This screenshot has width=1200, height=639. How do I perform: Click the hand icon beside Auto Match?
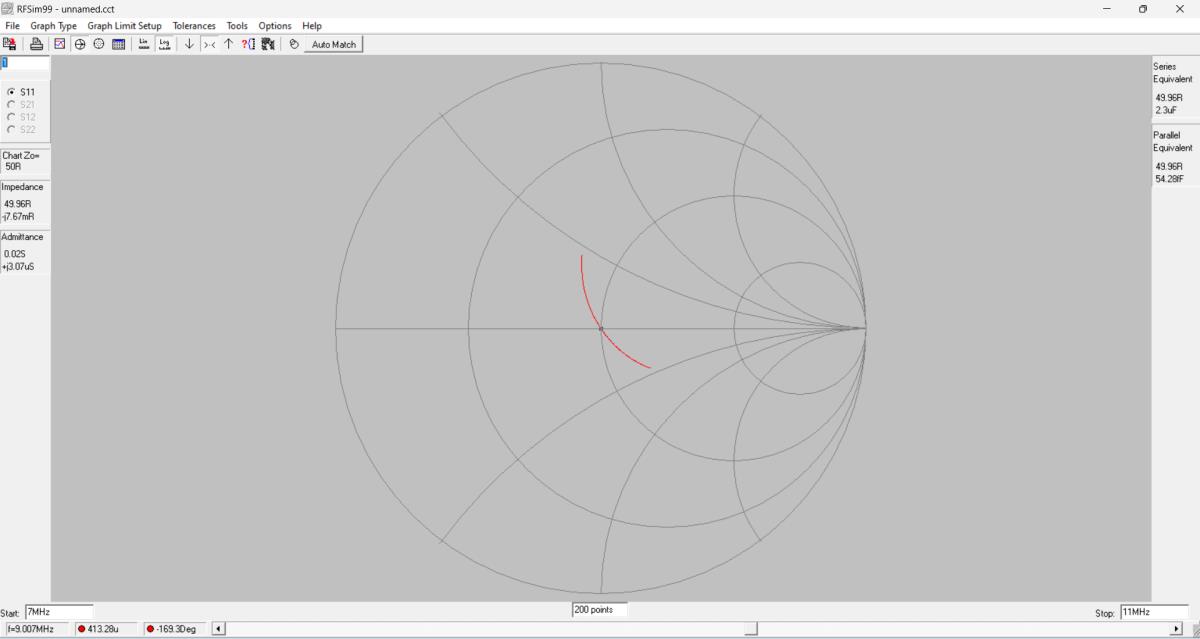click(x=294, y=44)
